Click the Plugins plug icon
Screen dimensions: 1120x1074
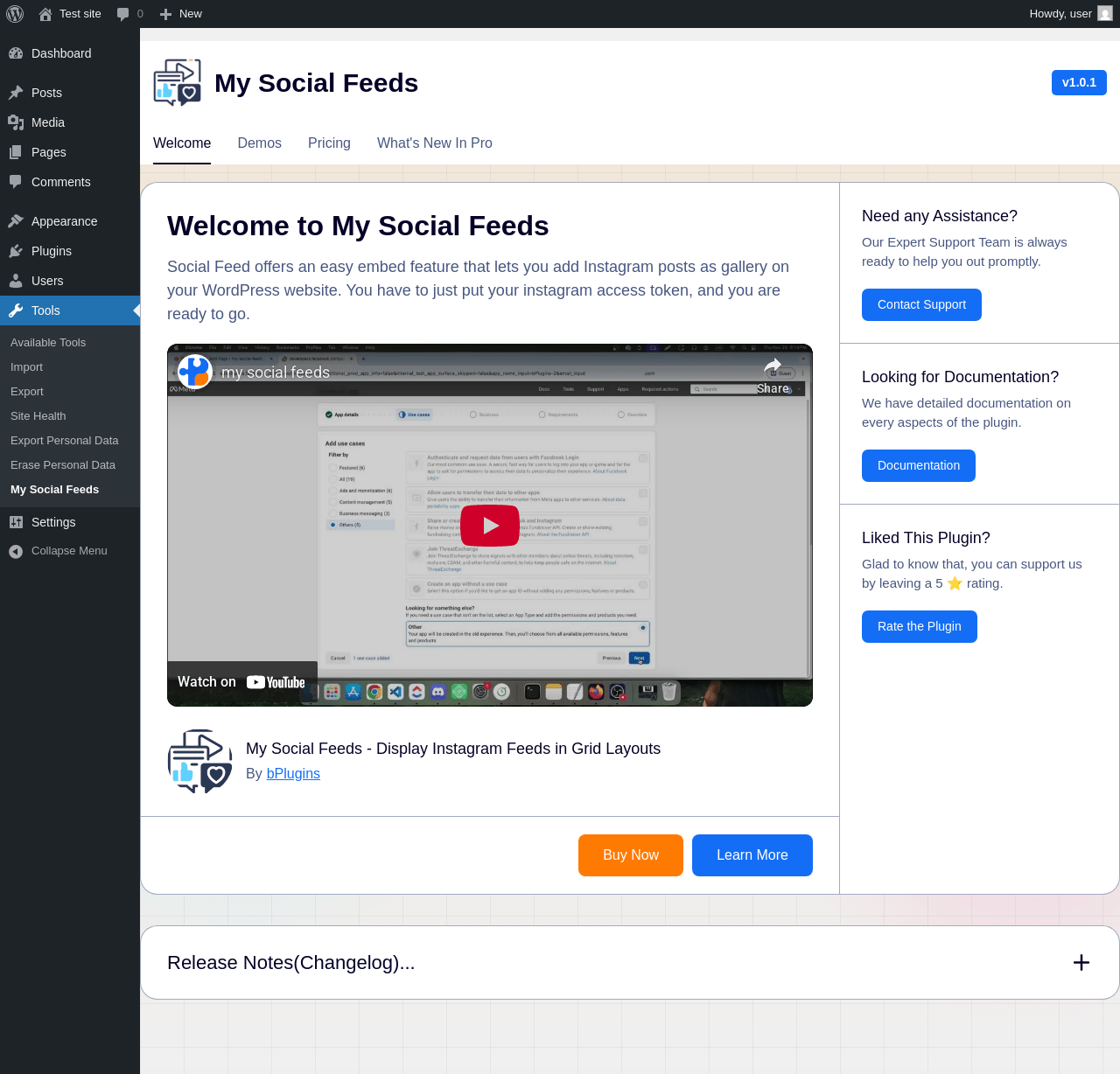16,251
